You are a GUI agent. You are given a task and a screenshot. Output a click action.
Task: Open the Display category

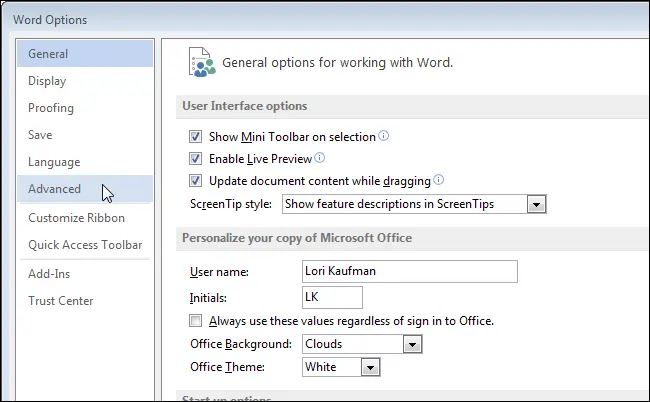[x=85, y=81]
